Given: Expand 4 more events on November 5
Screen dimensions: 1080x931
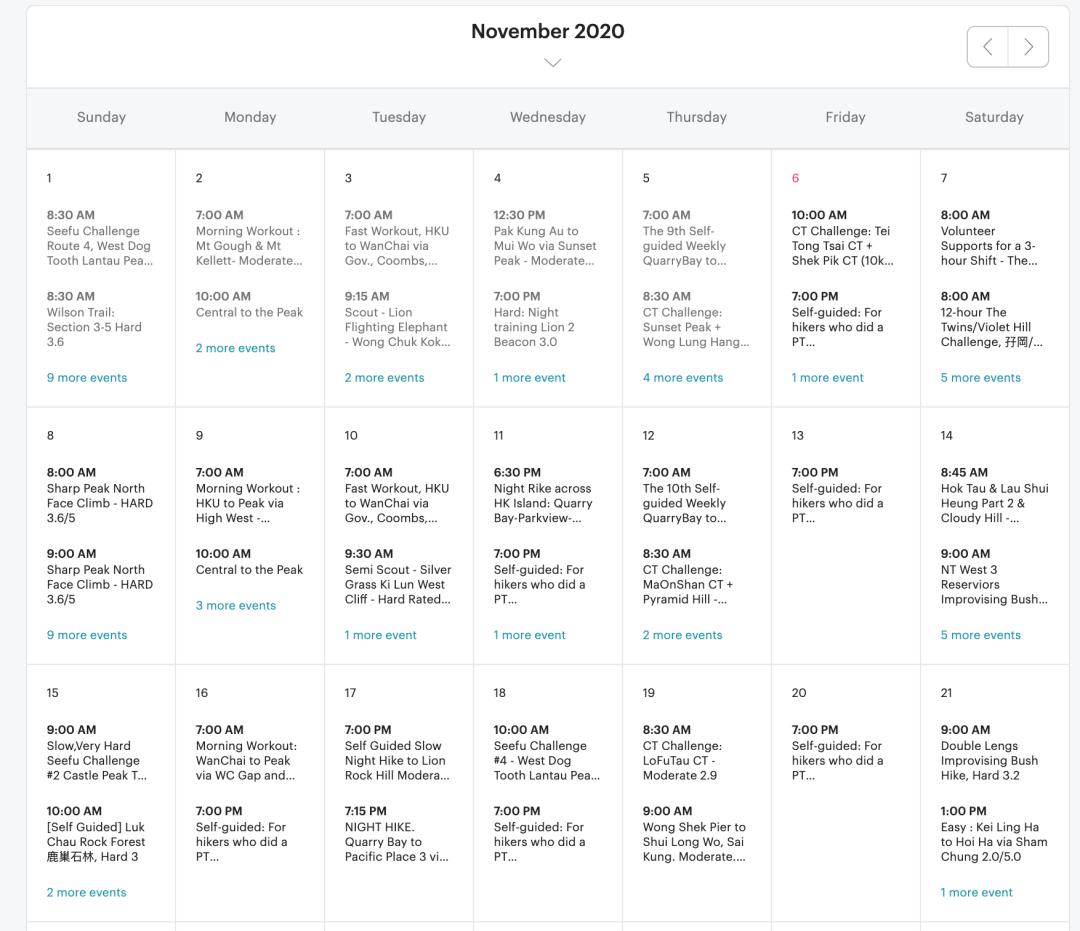Looking at the screenshot, I should (x=682, y=378).
